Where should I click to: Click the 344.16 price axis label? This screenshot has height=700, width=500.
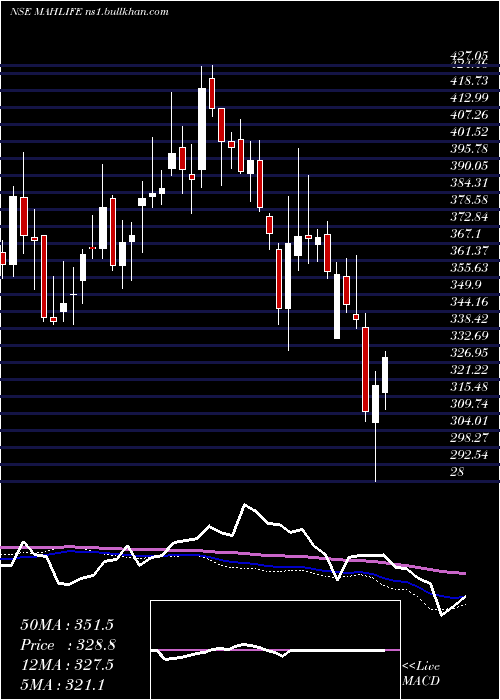point(469,301)
